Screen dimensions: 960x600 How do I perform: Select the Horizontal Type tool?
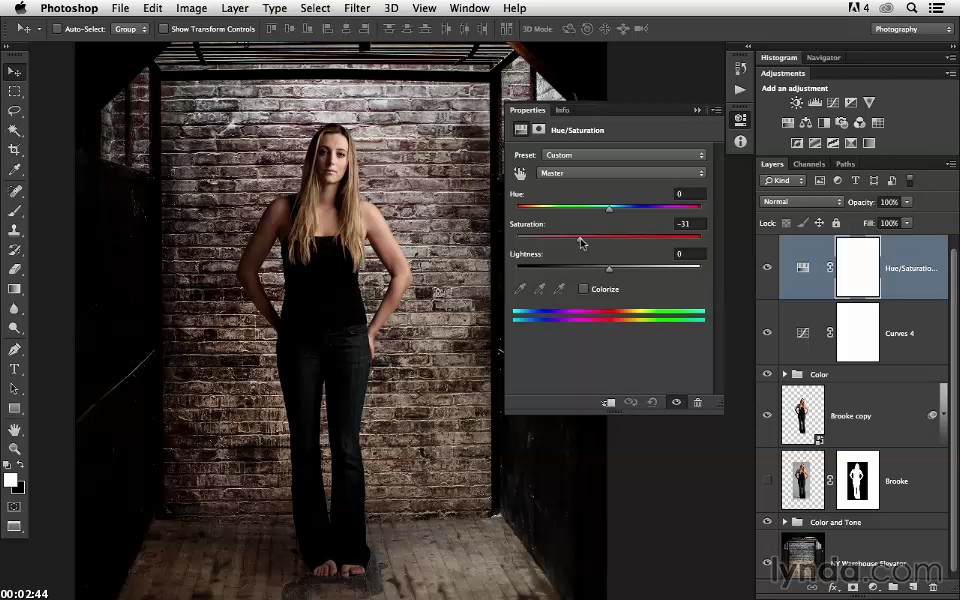[14, 369]
